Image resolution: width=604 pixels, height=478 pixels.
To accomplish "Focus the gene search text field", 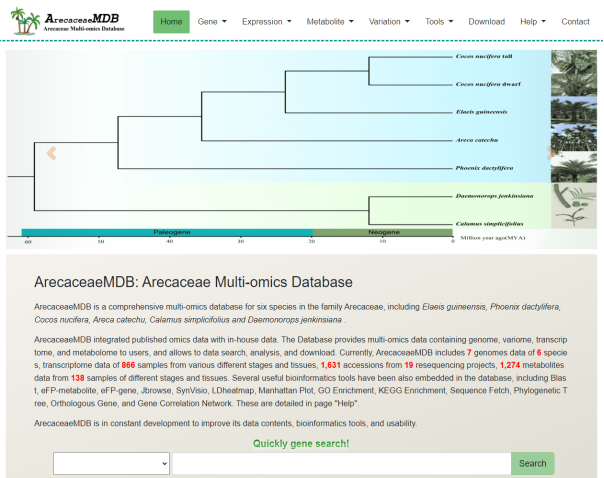I will pyautogui.click(x=342, y=463).
